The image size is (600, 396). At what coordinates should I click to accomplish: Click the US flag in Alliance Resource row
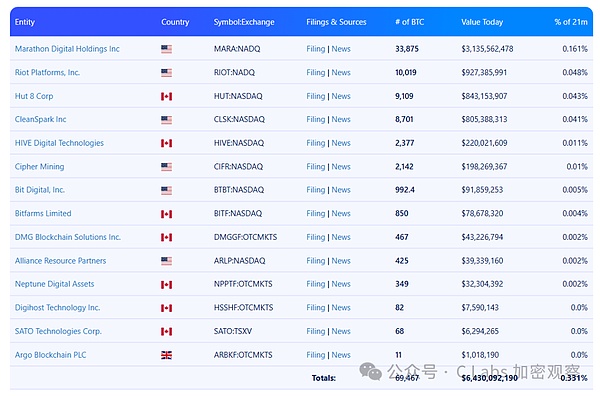pyautogui.click(x=166, y=261)
